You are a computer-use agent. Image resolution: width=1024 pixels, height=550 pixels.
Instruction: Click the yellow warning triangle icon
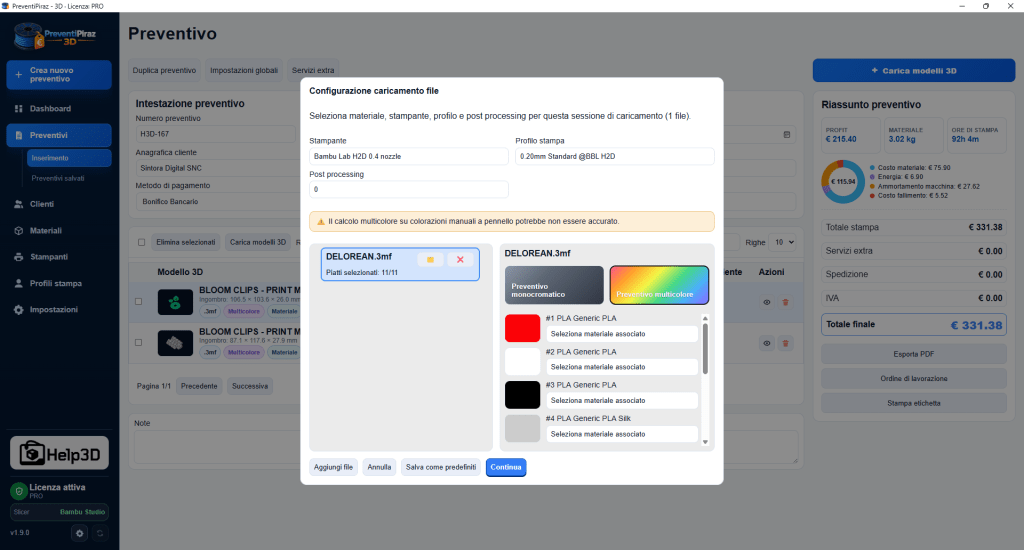click(321, 221)
